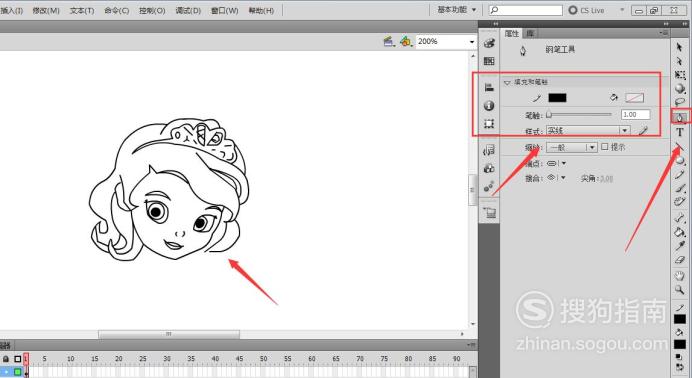Screen dimensions: 692x378
Task: Open the 调试(D) menu
Action: (188, 10)
